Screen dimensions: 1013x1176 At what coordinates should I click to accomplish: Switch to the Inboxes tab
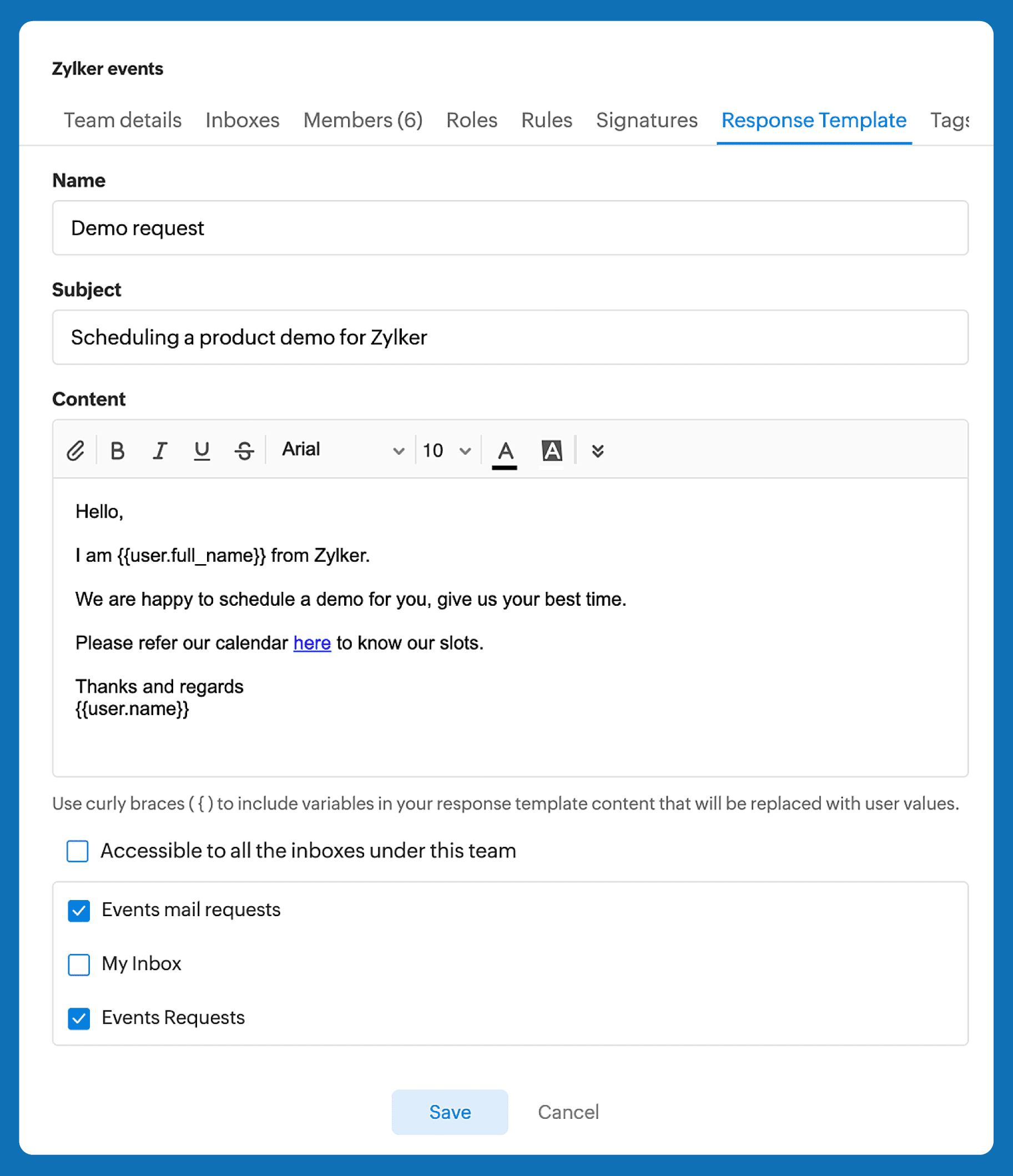tap(243, 120)
